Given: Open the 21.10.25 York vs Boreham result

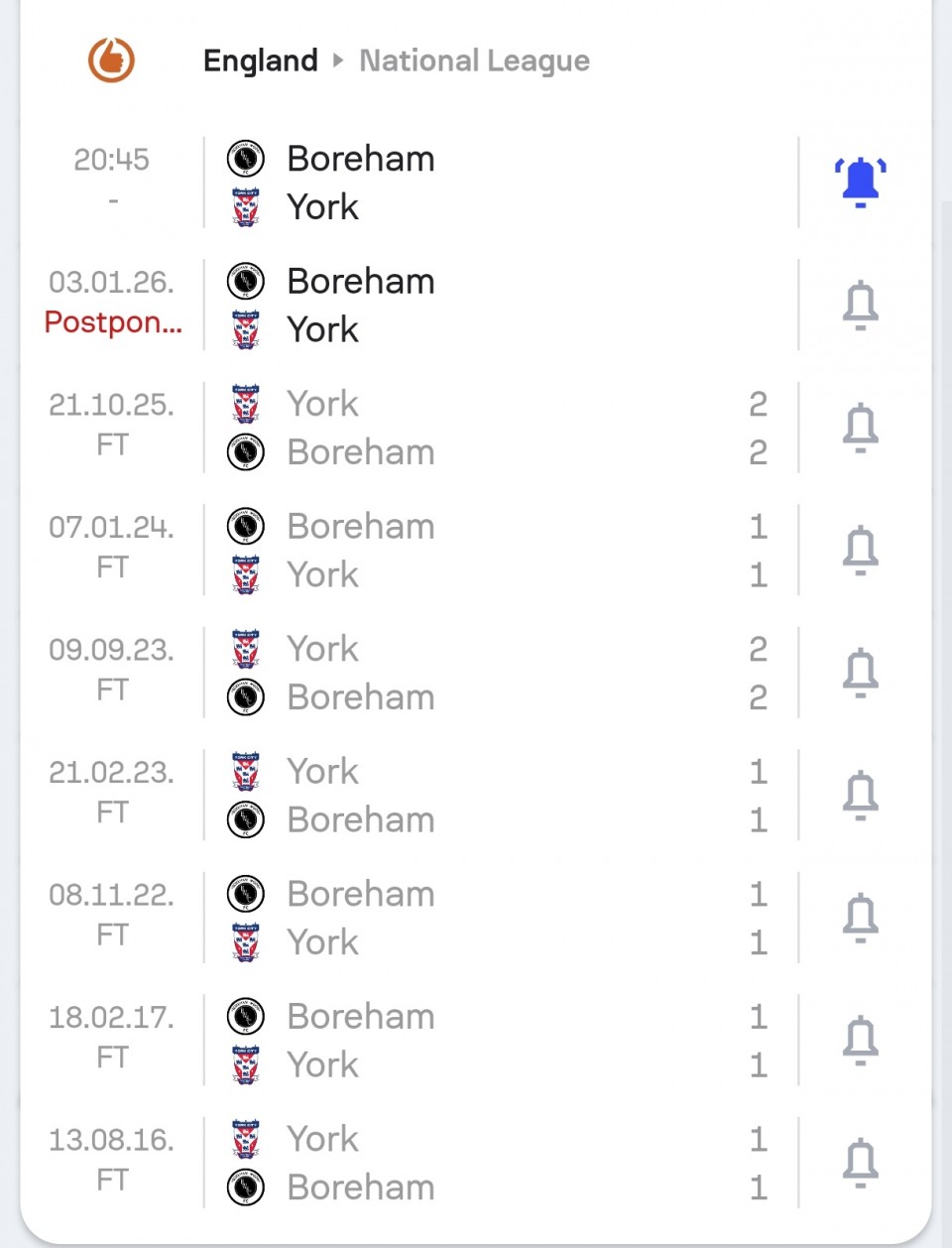Looking at the screenshot, I should coord(496,428).
